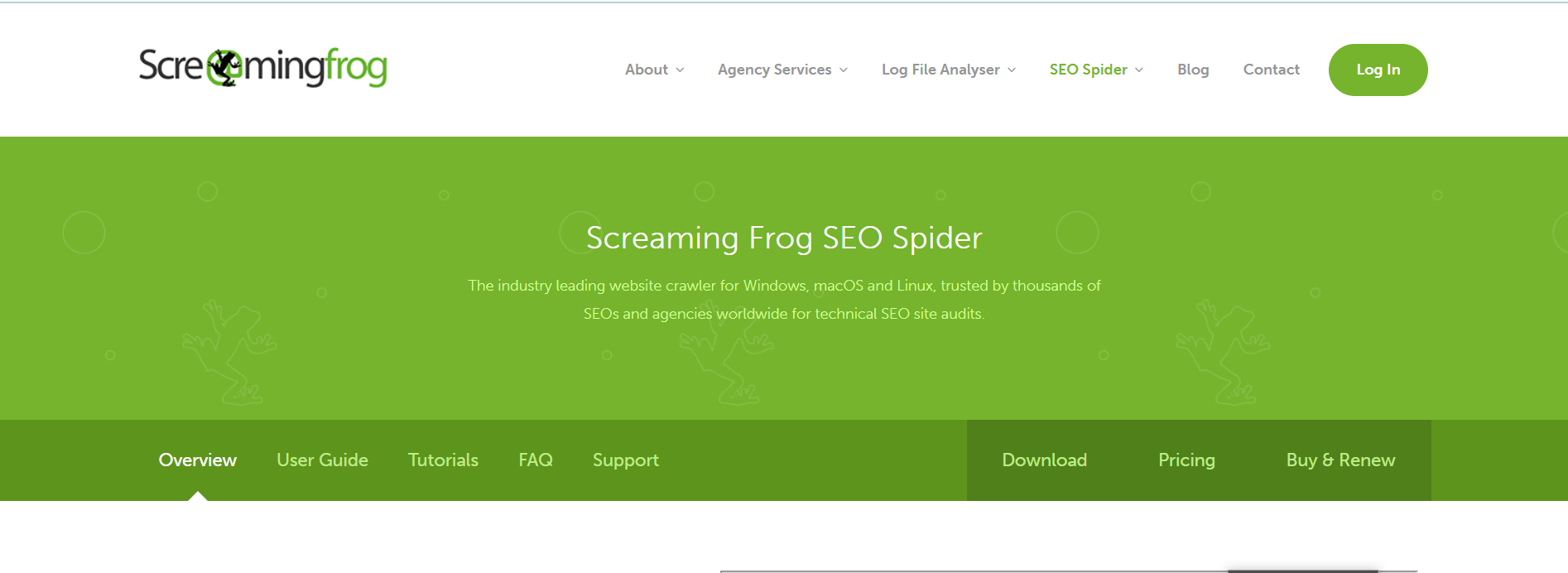1568x573 pixels.
Task: Click the Download link
Action: [x=1045, y=460]
